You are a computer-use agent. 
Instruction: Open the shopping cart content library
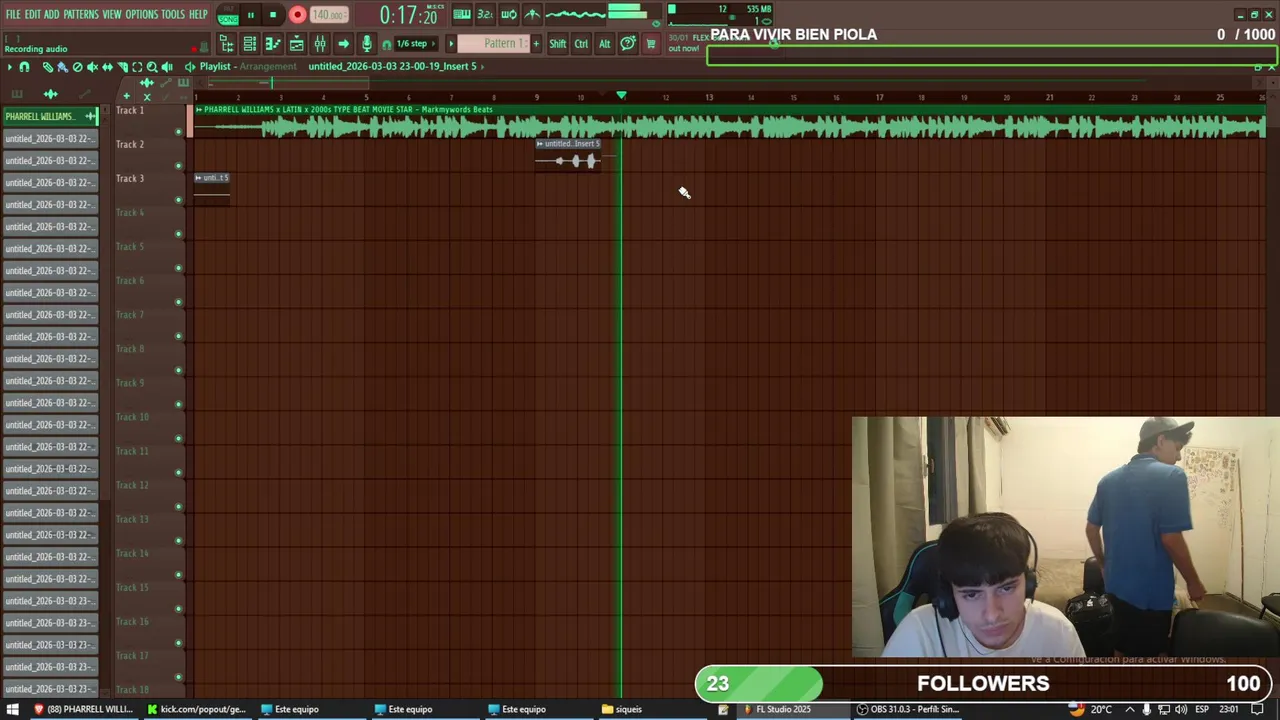pos(651,44)
